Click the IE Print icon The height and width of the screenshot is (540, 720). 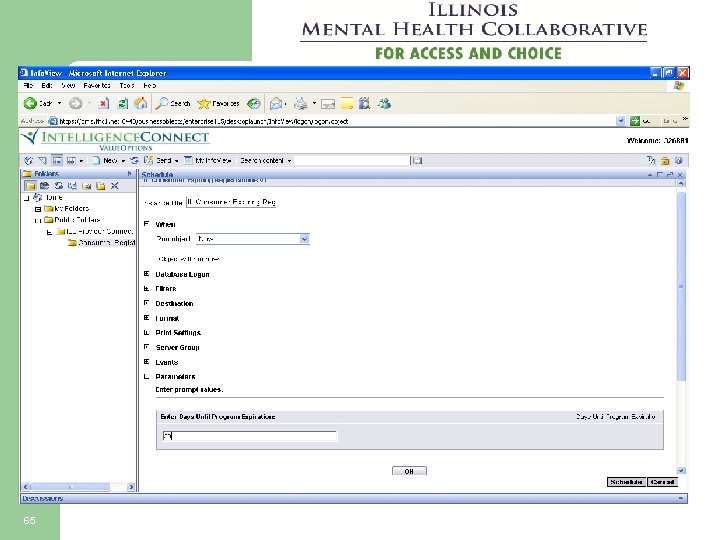301,104
